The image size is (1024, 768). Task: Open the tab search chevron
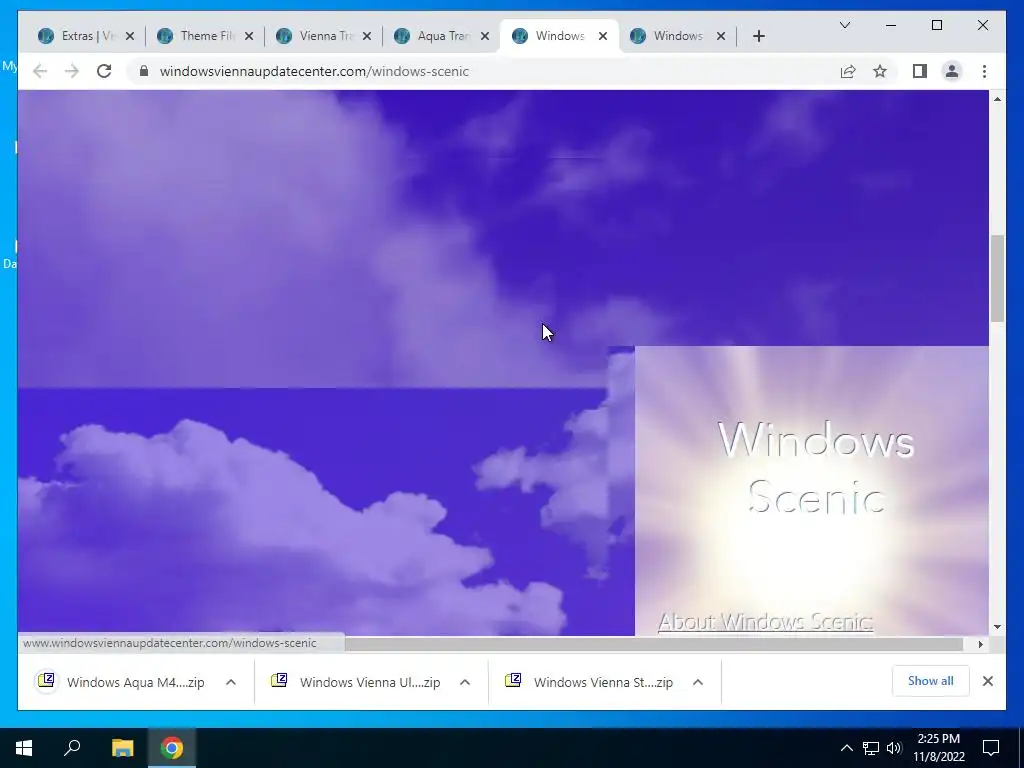(844, 25)
